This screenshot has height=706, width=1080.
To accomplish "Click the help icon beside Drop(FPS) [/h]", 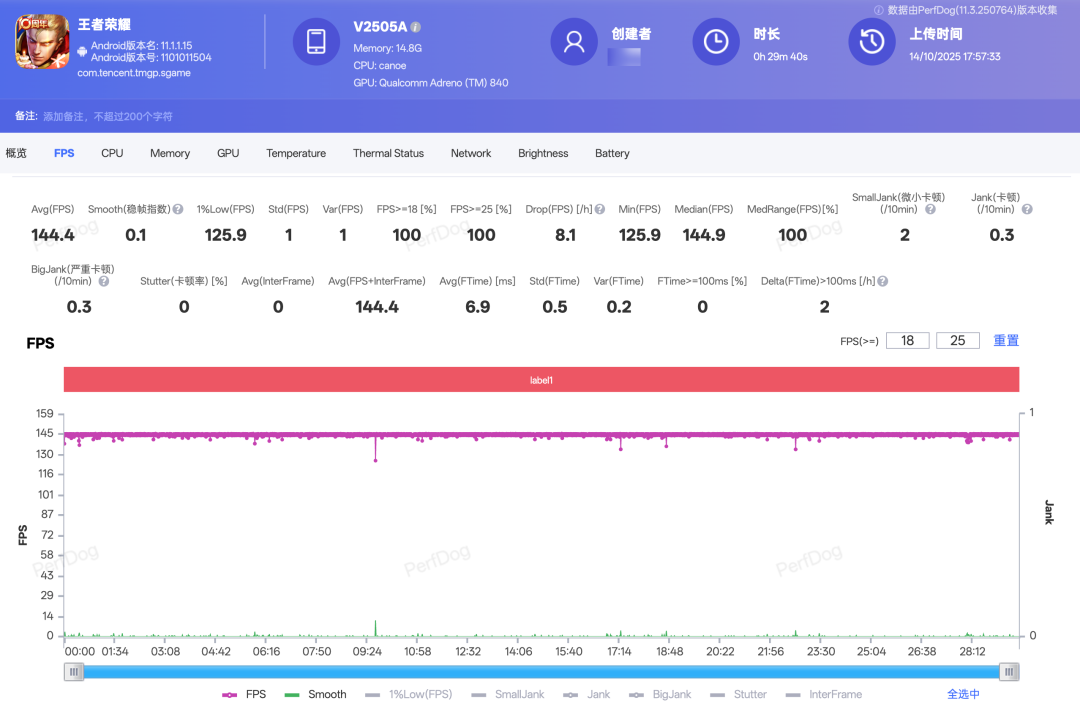I will tap(600, 210).
